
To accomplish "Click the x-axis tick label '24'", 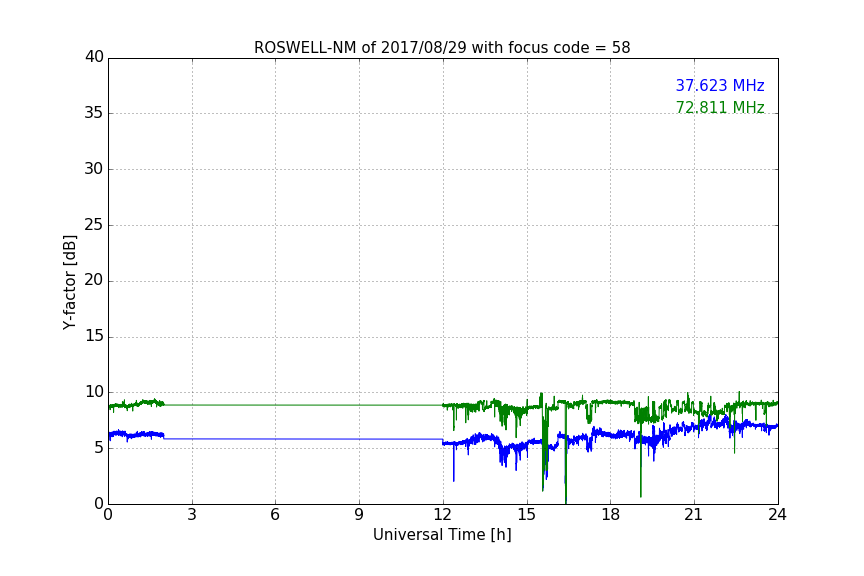I will point(777,515).
